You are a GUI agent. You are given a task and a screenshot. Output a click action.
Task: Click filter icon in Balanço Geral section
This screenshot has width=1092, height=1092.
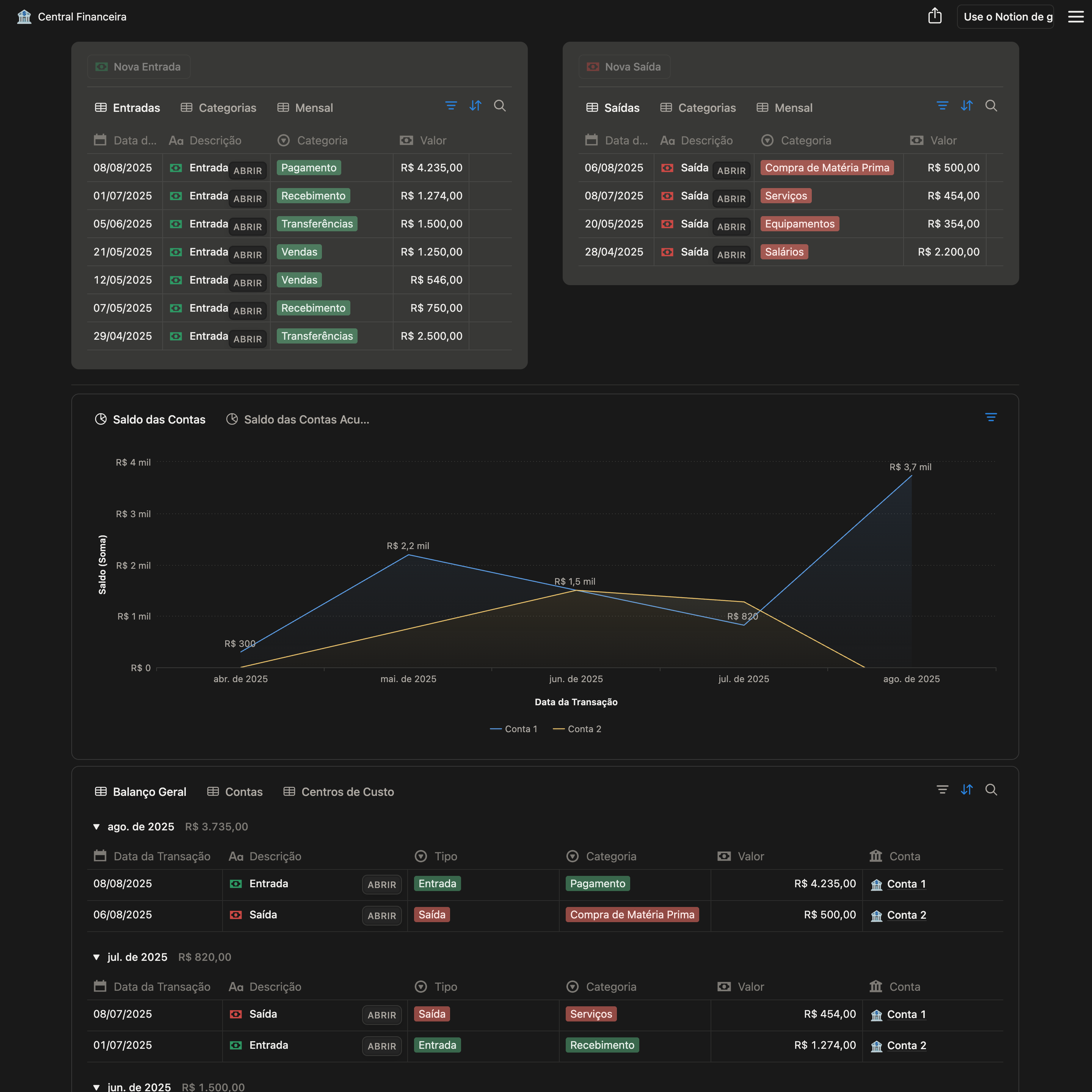click(942, 789)
